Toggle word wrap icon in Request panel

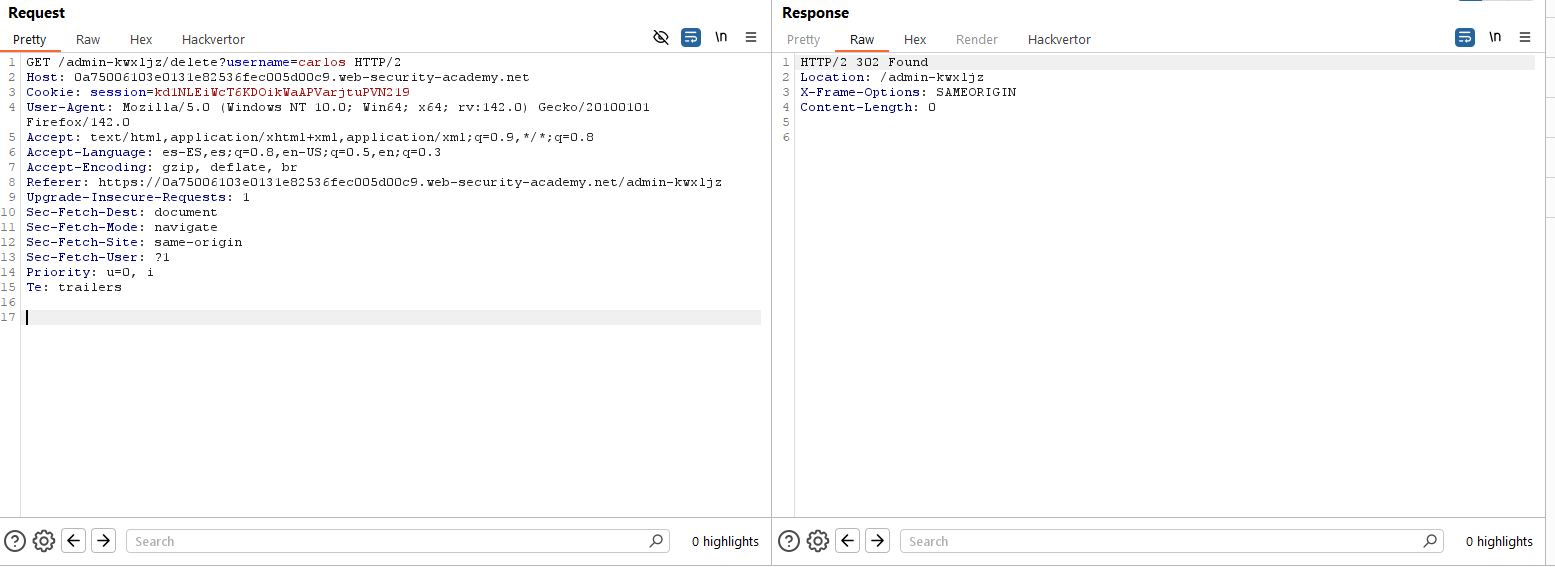[691, 38]
